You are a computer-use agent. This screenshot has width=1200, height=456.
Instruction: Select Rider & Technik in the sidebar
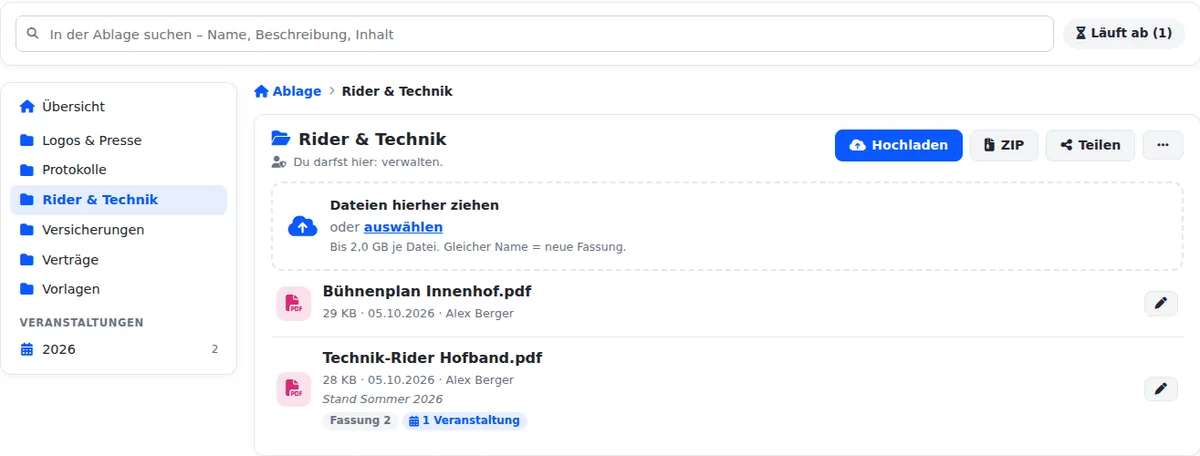click(119, 200)
